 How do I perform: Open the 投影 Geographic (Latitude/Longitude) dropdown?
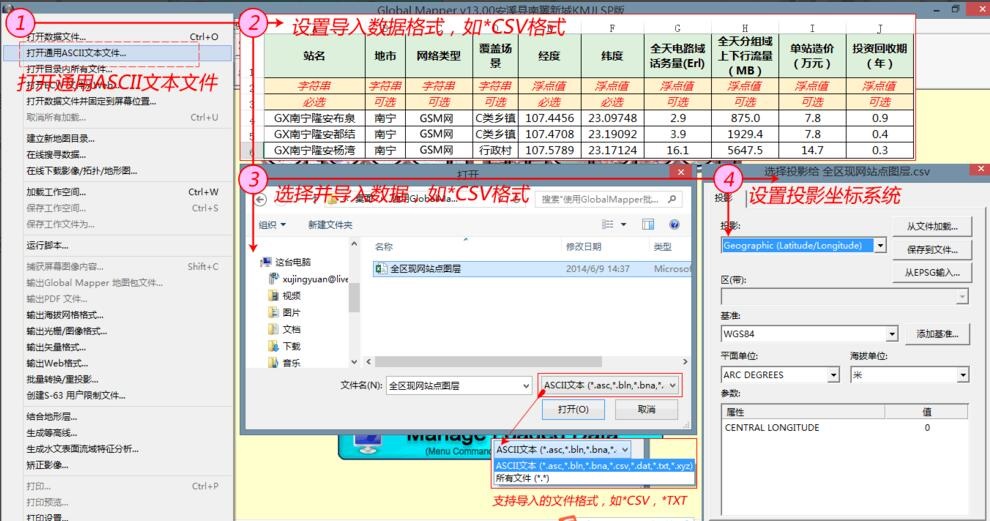pyautogui.click(x=880, y=246)
